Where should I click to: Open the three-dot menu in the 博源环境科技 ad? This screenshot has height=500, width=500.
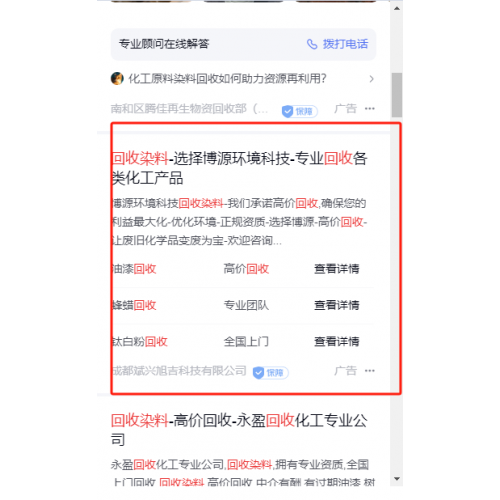pos(370,371)
